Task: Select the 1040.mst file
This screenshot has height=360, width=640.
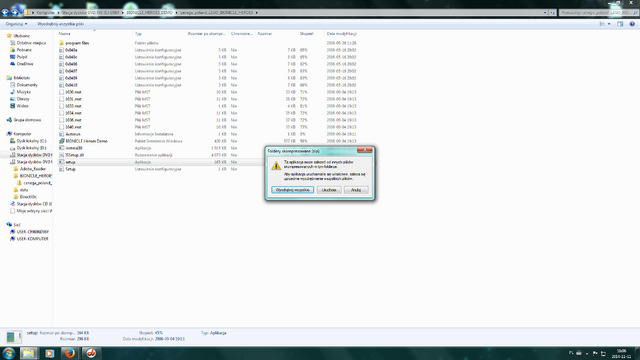Action: [73, 127]
